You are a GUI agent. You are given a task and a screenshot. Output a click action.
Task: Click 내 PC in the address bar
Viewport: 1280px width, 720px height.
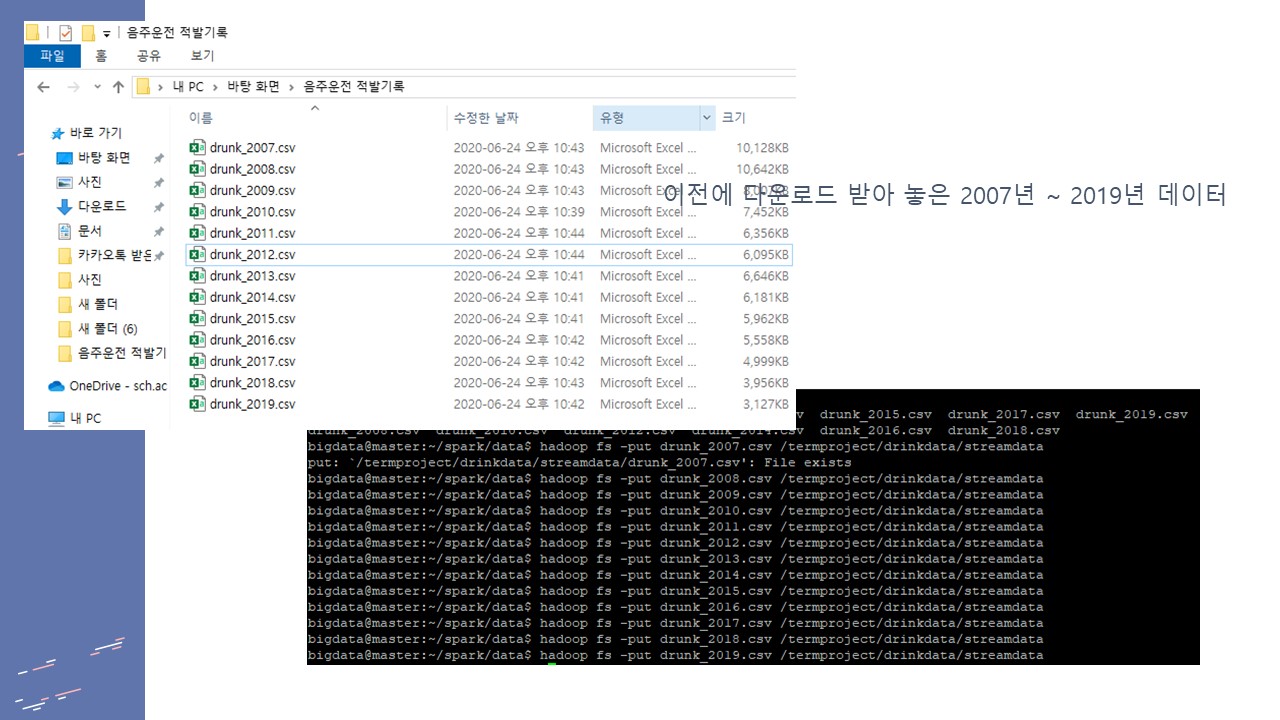(x=188, y=87)
